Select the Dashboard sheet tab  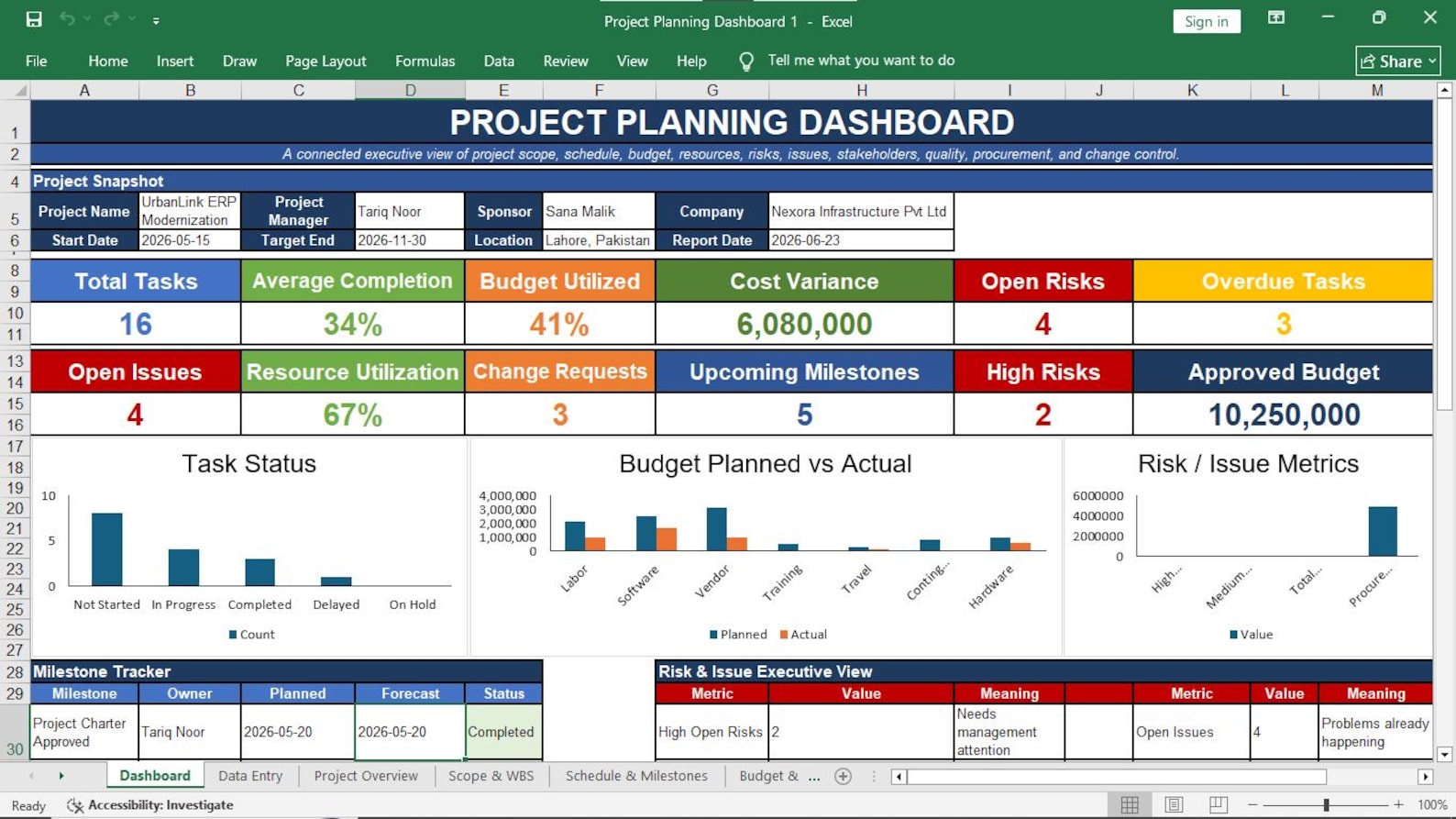tap(155, 776)
